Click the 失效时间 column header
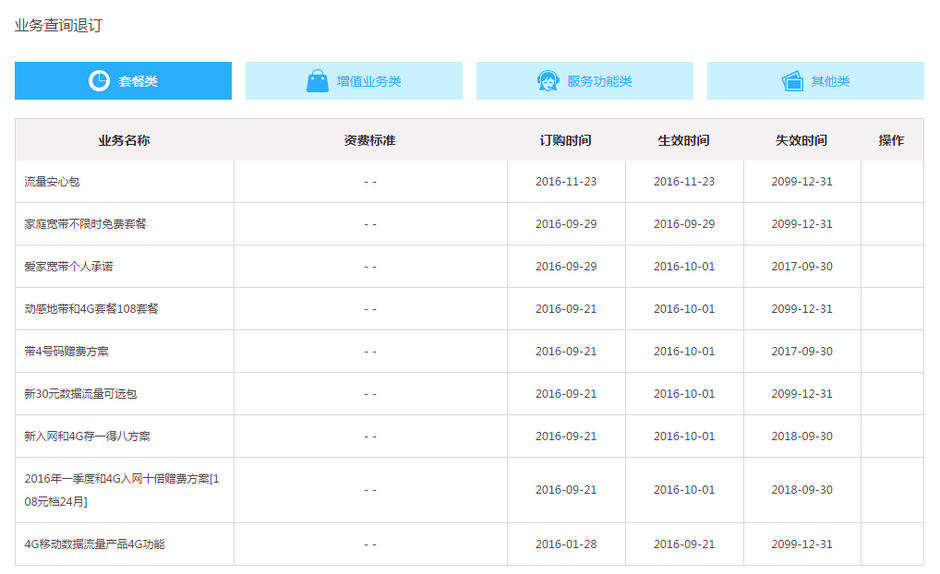This screenshot has width=940, height=574. 802,140
